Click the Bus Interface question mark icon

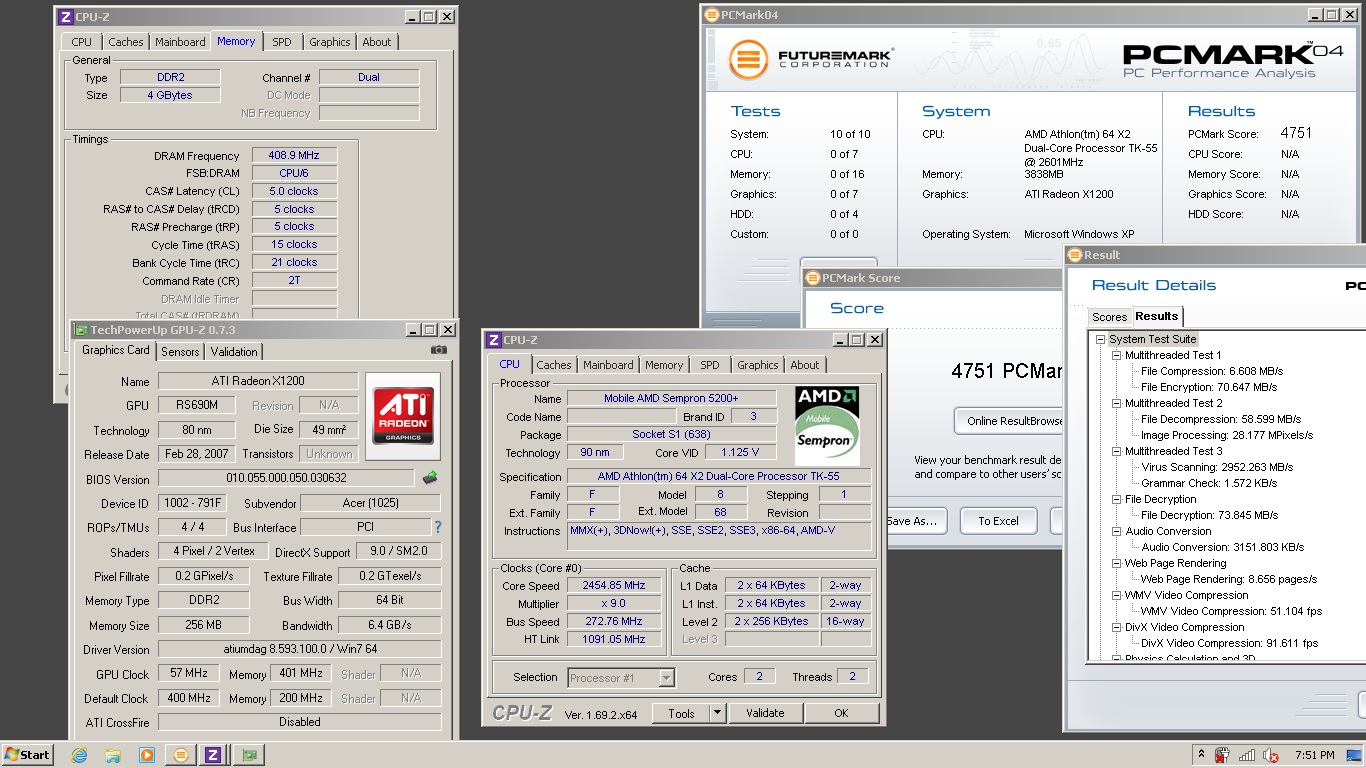click(x=437, y=527)
